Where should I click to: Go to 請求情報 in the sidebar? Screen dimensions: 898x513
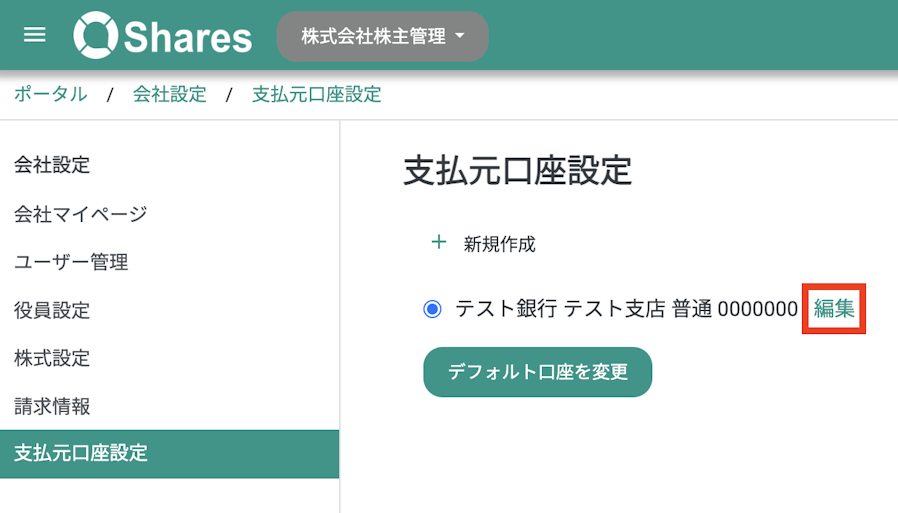point(52,406)
